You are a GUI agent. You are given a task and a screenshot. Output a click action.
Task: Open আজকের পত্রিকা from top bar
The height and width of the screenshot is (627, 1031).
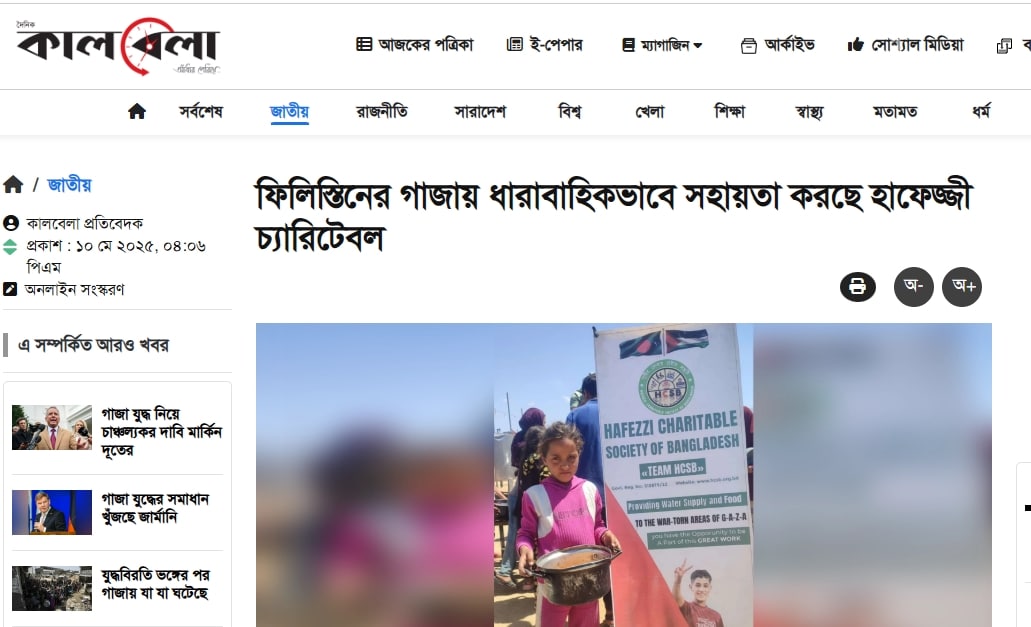[415, 45]
